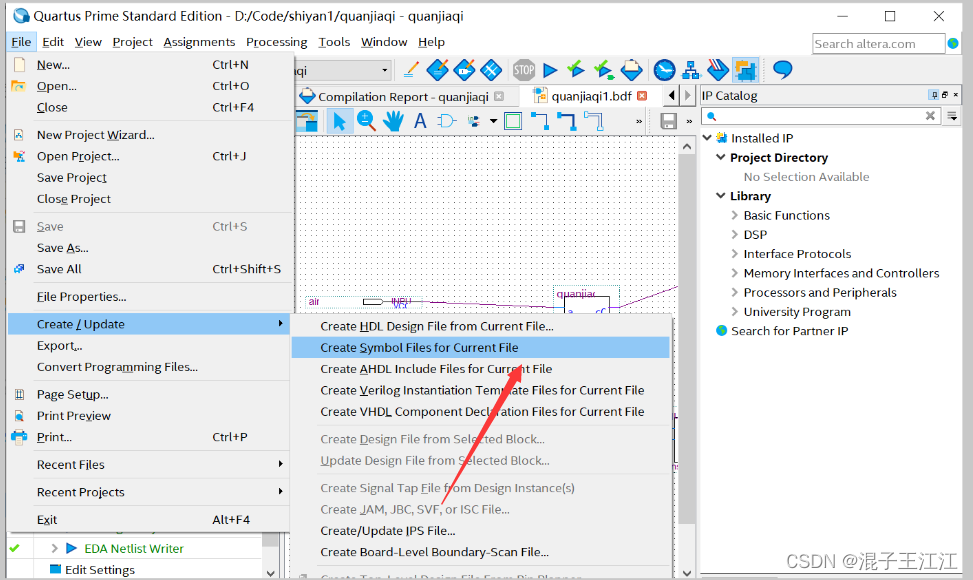The width and height of the screenshot is (973, 580).
Task: Open the Symbol tool gate icon
Action: pos(446,121)
